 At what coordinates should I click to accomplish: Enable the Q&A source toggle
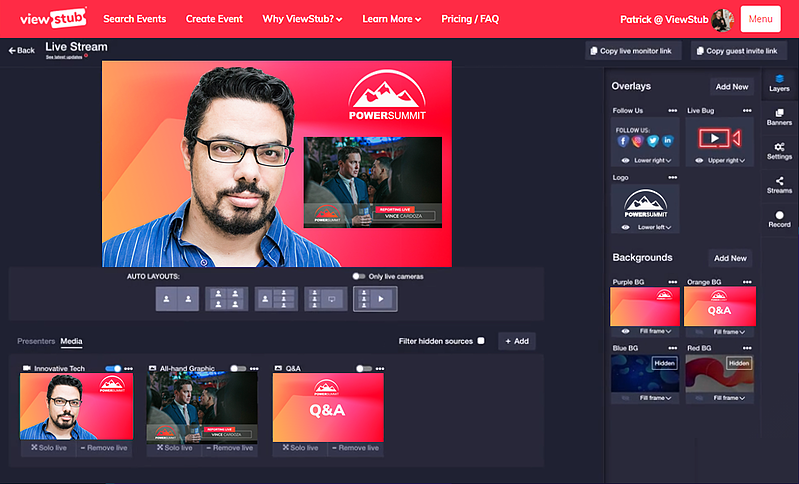pyautogui.click(x=364, y=368)
